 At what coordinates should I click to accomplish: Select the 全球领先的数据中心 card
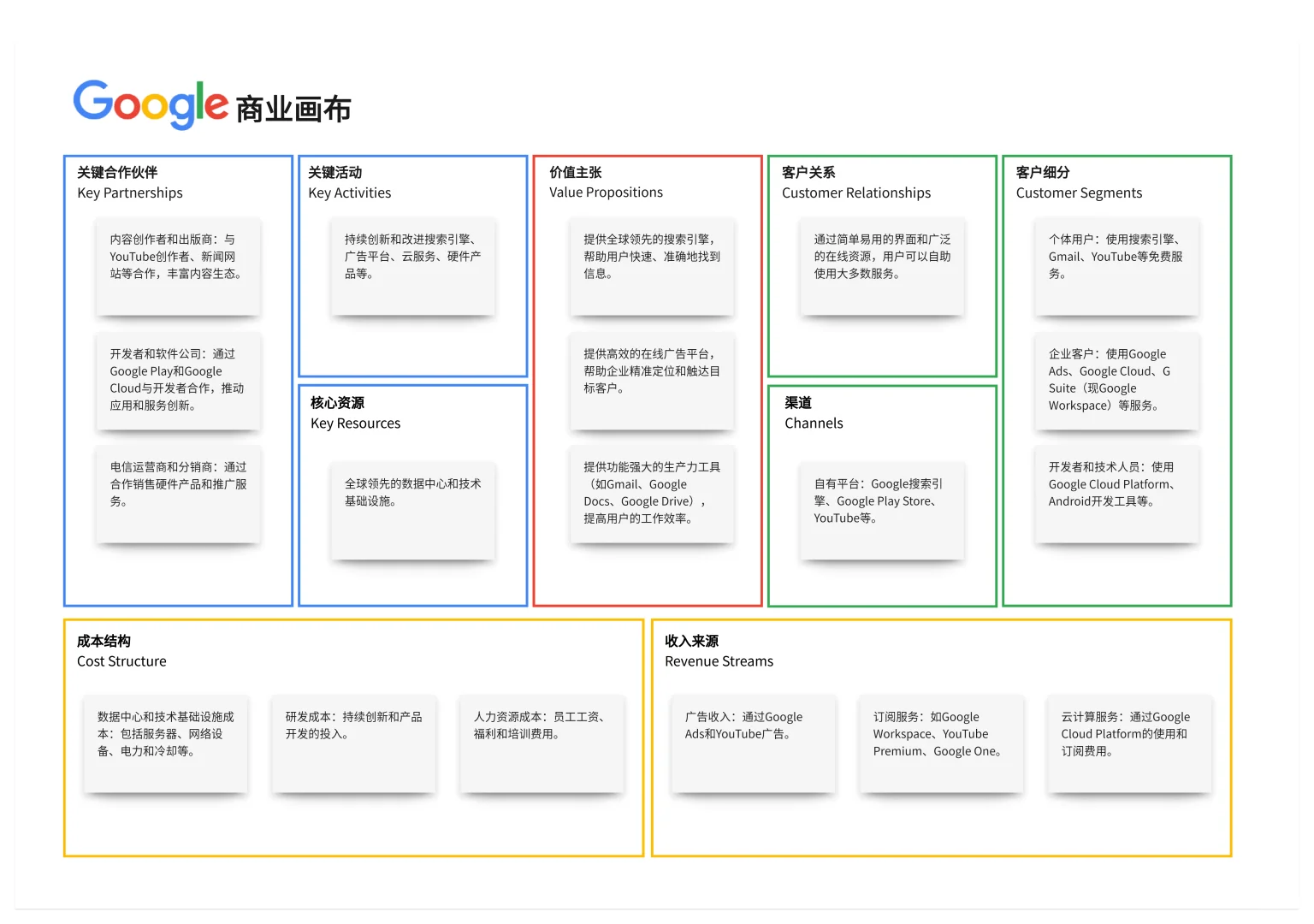pyautogui.click(x=413, y=512)
